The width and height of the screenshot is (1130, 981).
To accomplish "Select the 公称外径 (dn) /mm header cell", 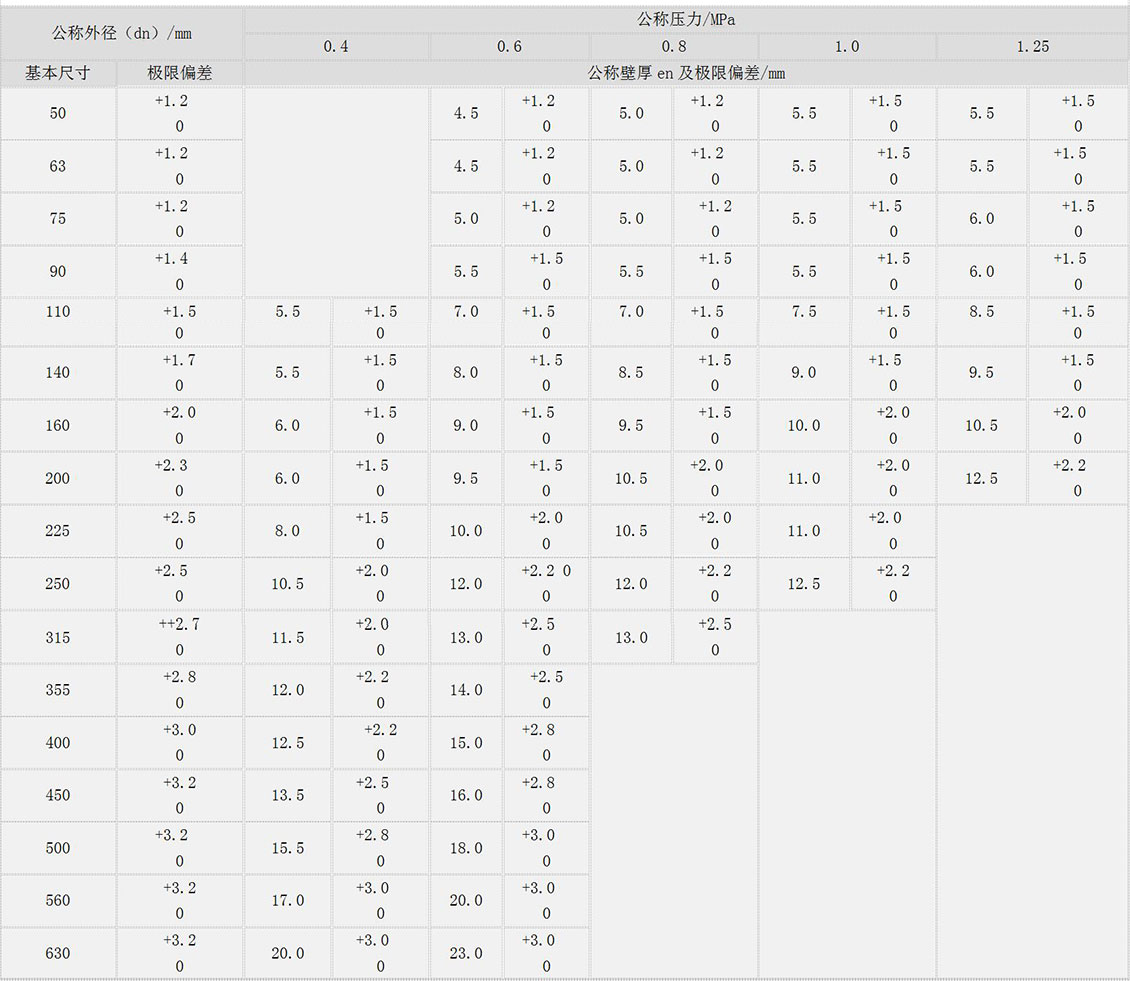I will coord(121,33).
